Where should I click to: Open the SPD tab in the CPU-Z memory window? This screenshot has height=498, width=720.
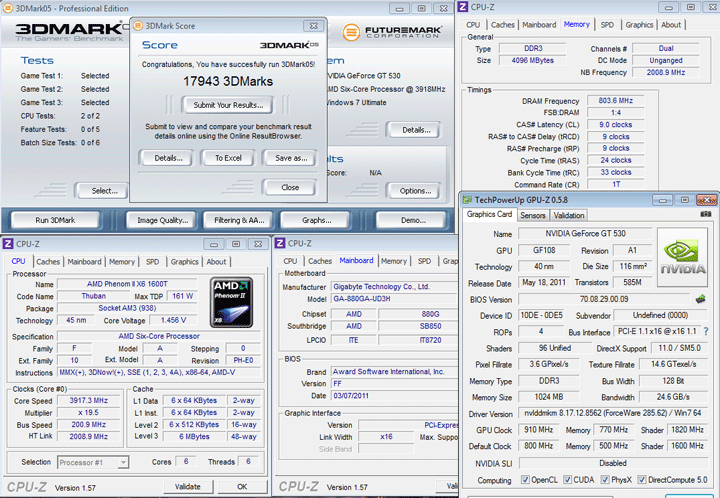607,25
